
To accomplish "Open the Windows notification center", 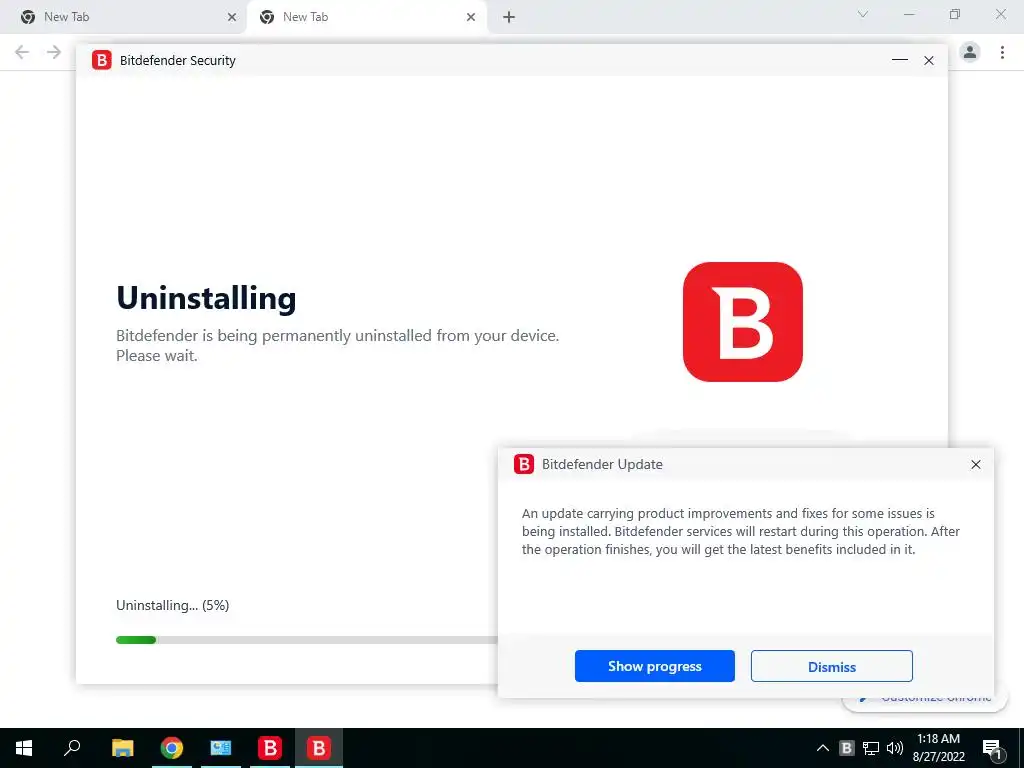I will tap(993, 748).
